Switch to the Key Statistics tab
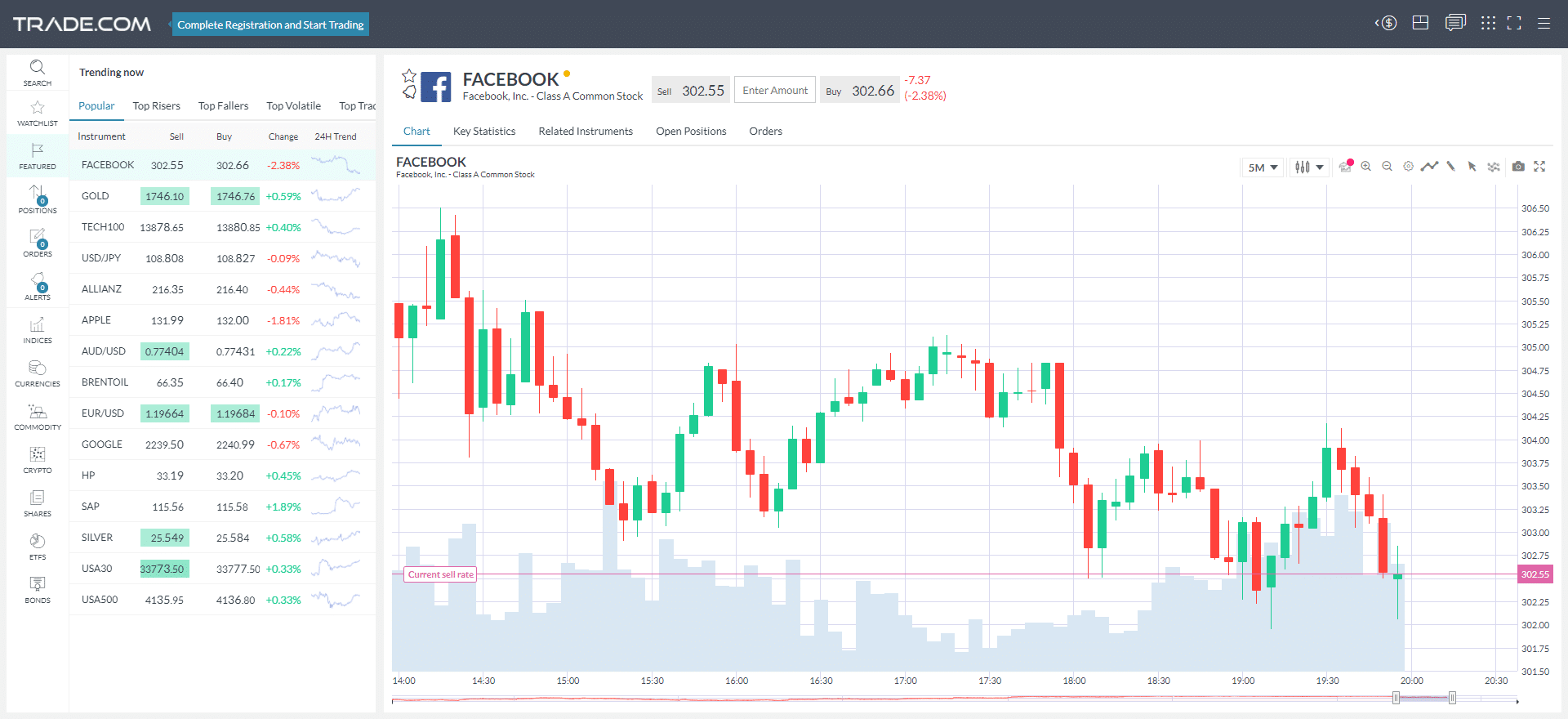 click(x=484, y=132)
